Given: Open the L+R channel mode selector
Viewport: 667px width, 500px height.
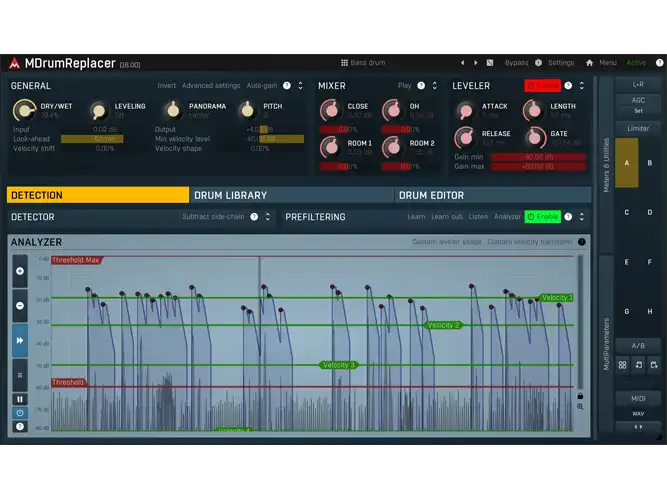Looking at the screenshot, I should click(638, 84).
